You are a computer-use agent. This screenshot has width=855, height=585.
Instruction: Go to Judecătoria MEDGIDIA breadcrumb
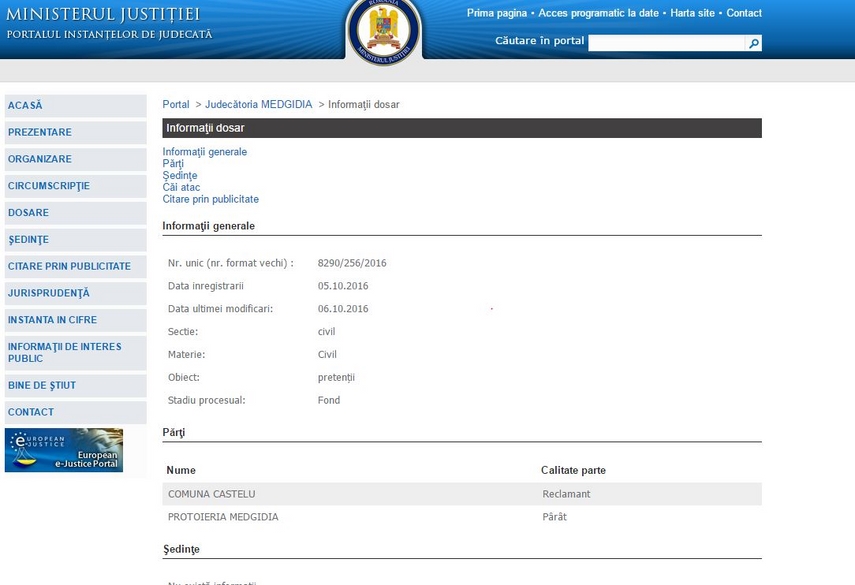tap(258, 104)
